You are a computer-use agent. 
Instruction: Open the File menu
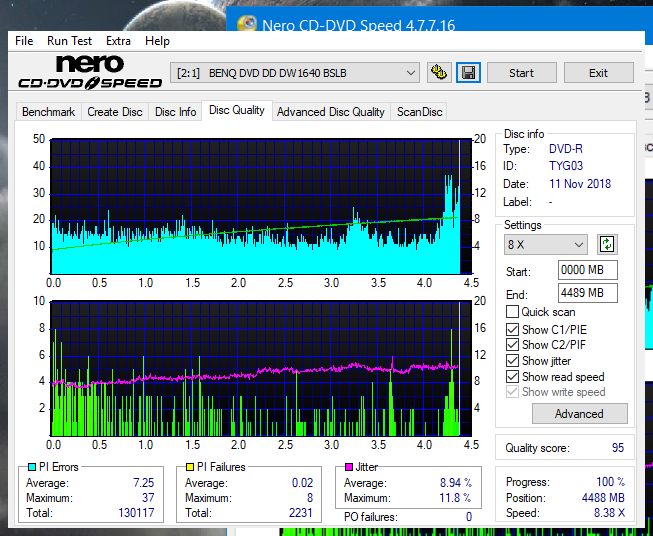(24, 41)
